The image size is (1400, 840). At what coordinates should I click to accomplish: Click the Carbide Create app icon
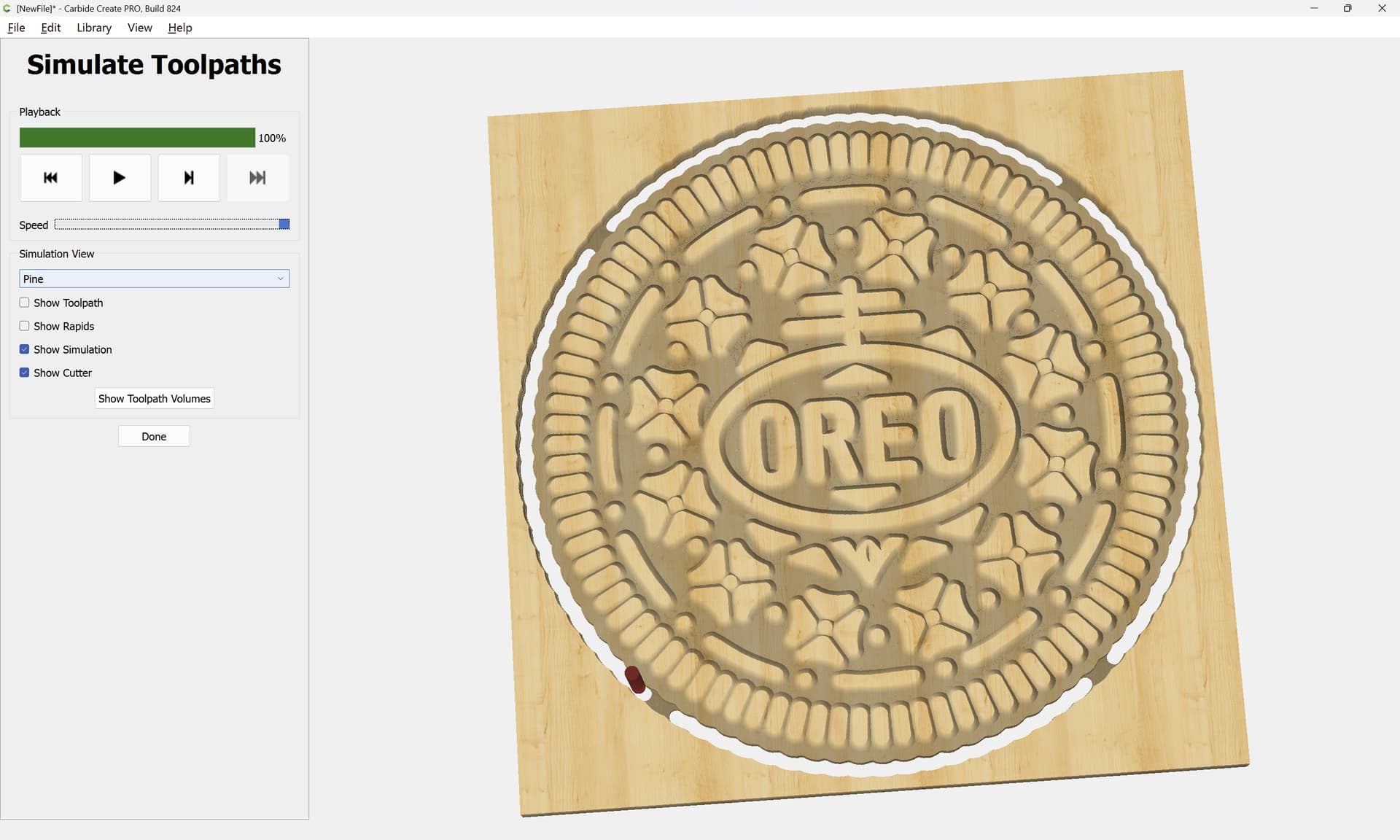[x=7, y=8]
